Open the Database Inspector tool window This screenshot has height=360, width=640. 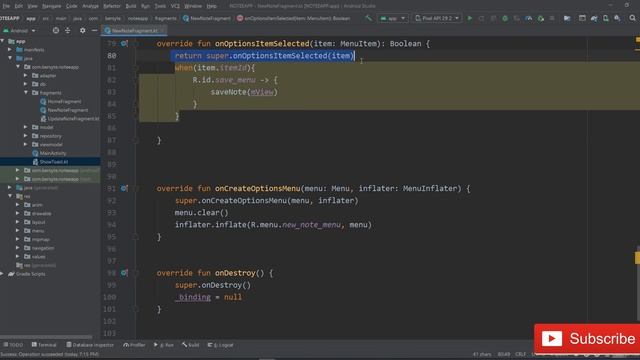(90, 345)
